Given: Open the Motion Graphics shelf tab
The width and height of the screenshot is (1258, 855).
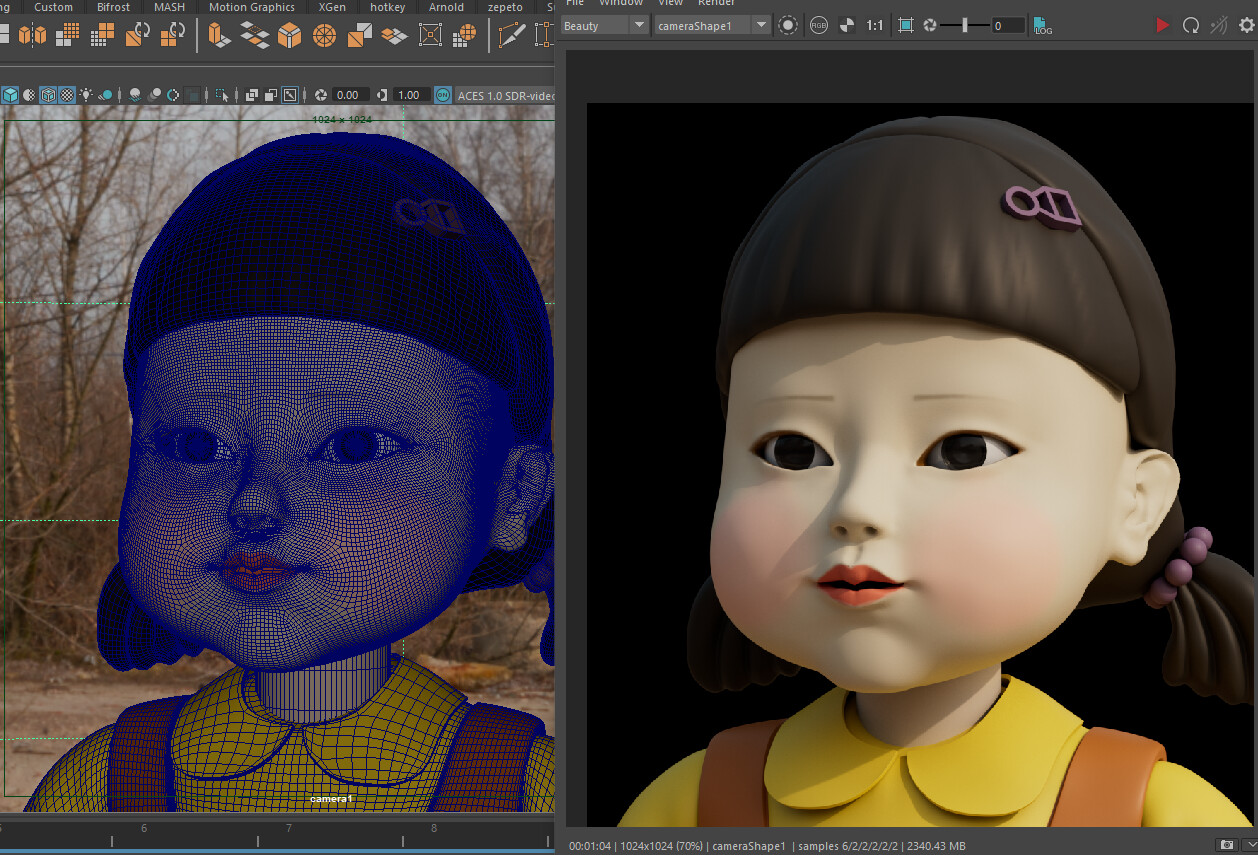Looking at the screenshot, I should coord(251,7).
